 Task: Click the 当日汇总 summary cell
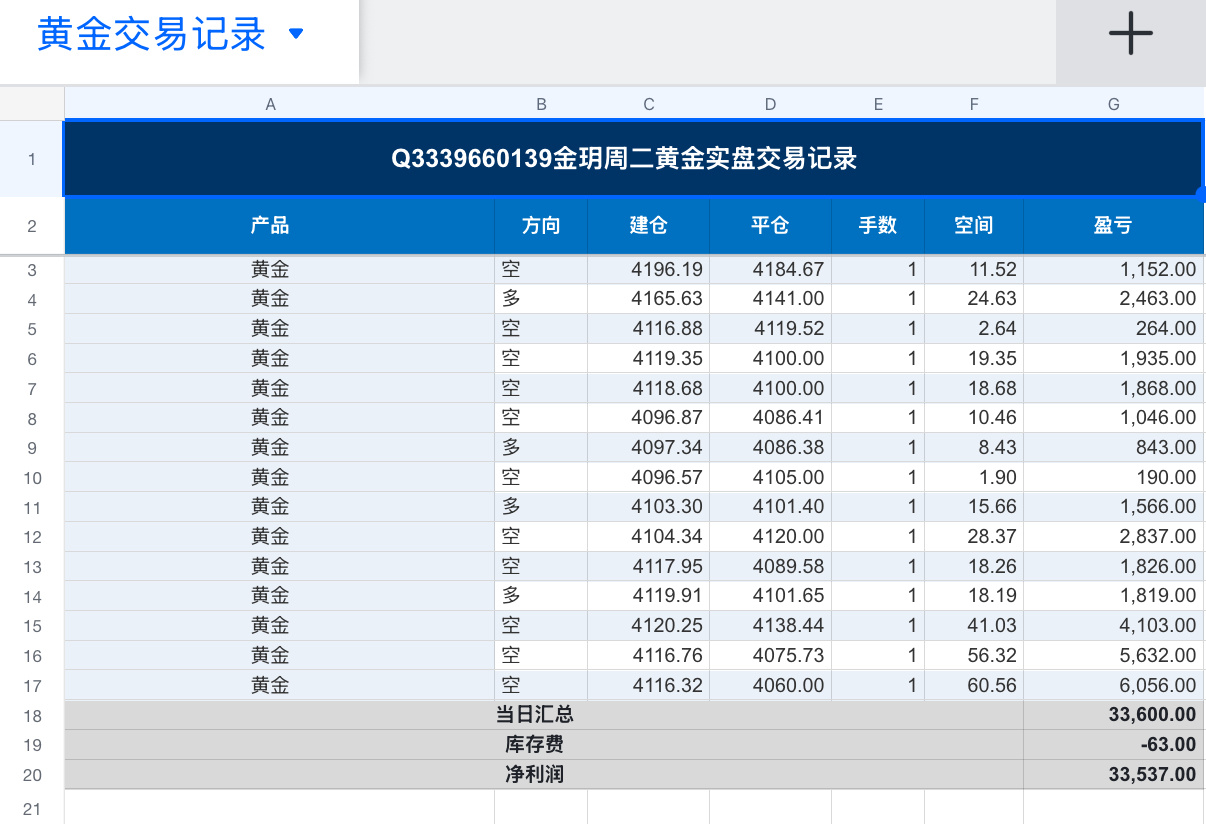[x=544, y=715]
